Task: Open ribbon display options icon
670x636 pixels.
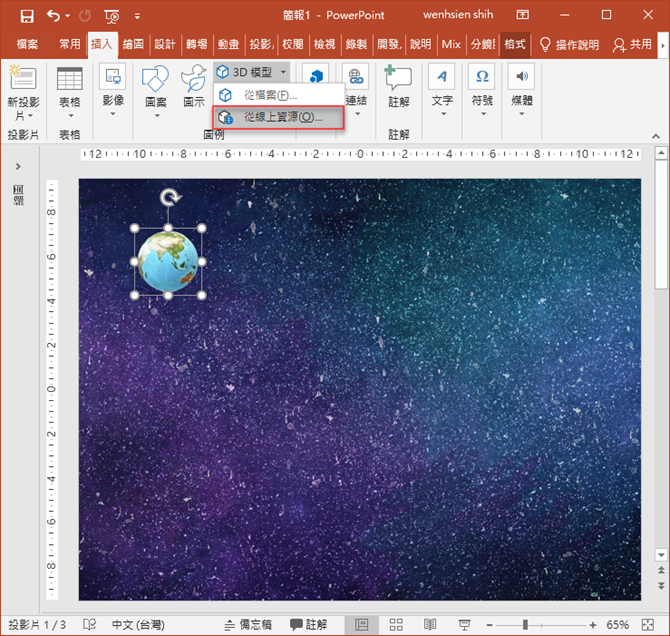Action: (522, 15)
